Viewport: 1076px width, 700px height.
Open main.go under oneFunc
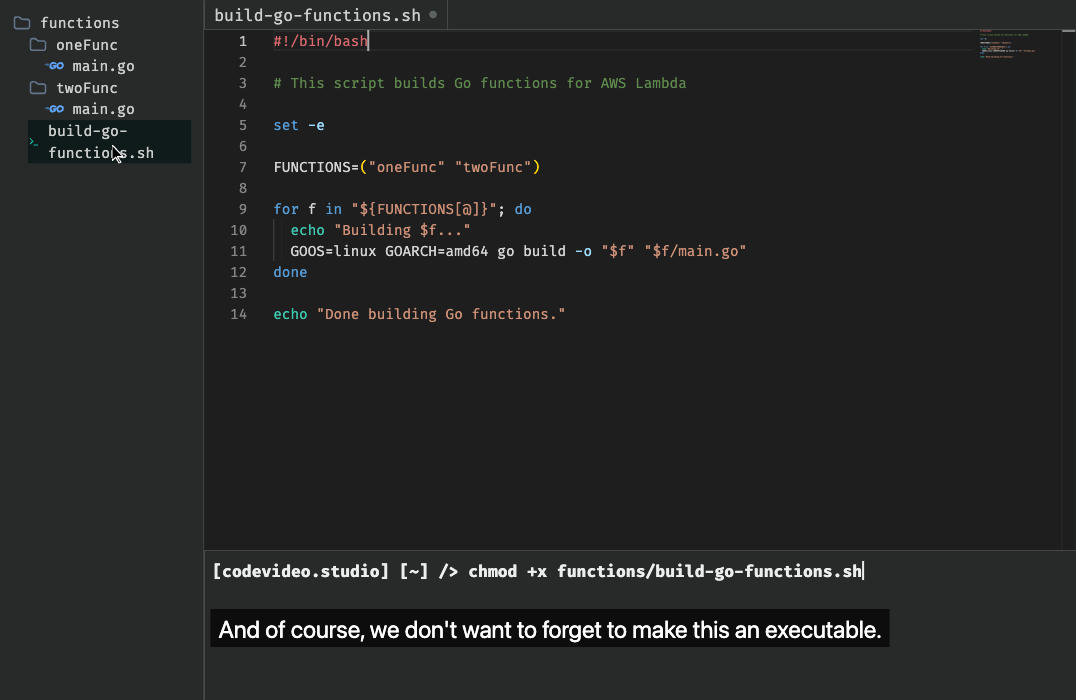click(104, 67)
